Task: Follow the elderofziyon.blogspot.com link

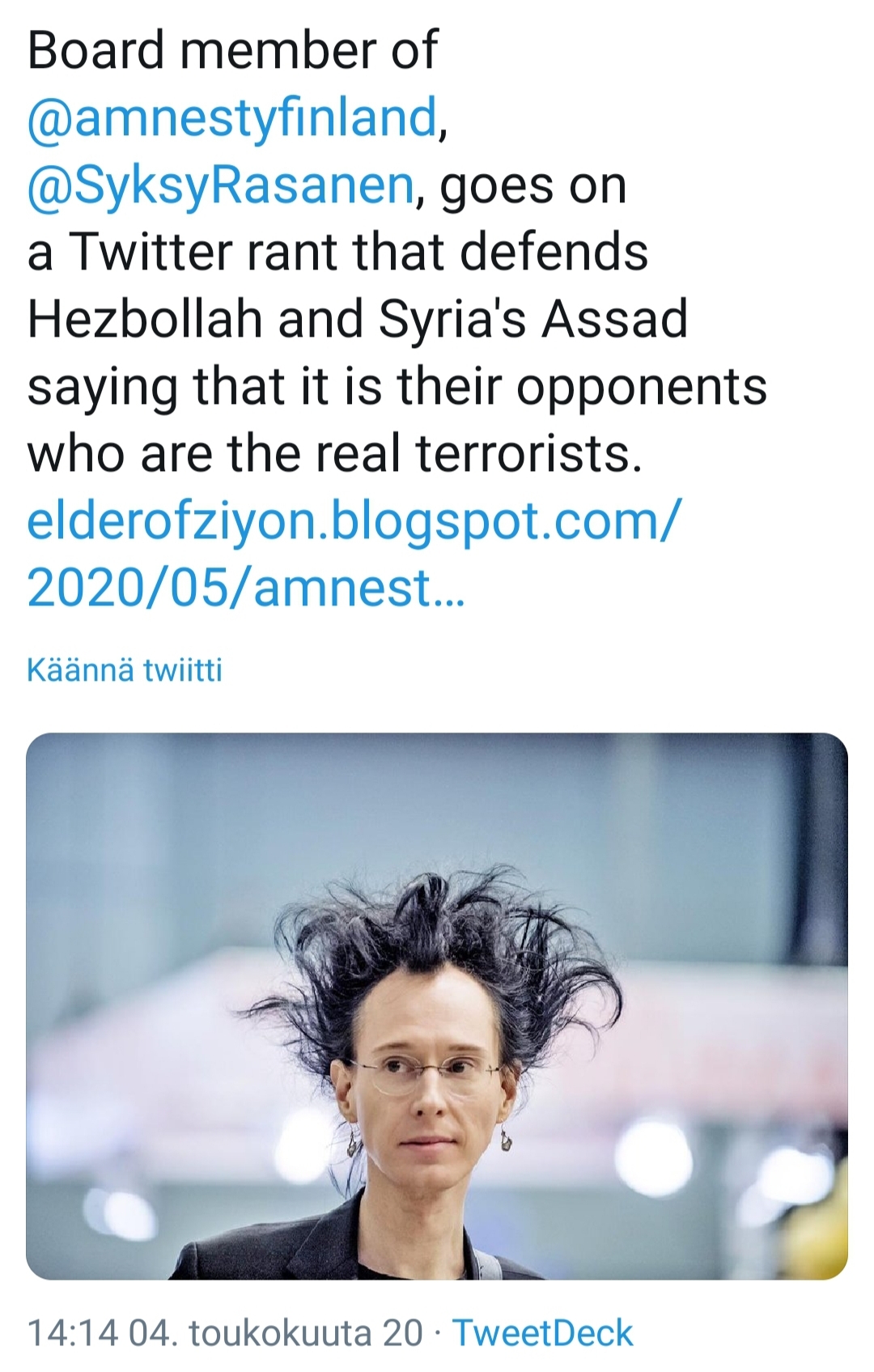Action: (354, 520)
